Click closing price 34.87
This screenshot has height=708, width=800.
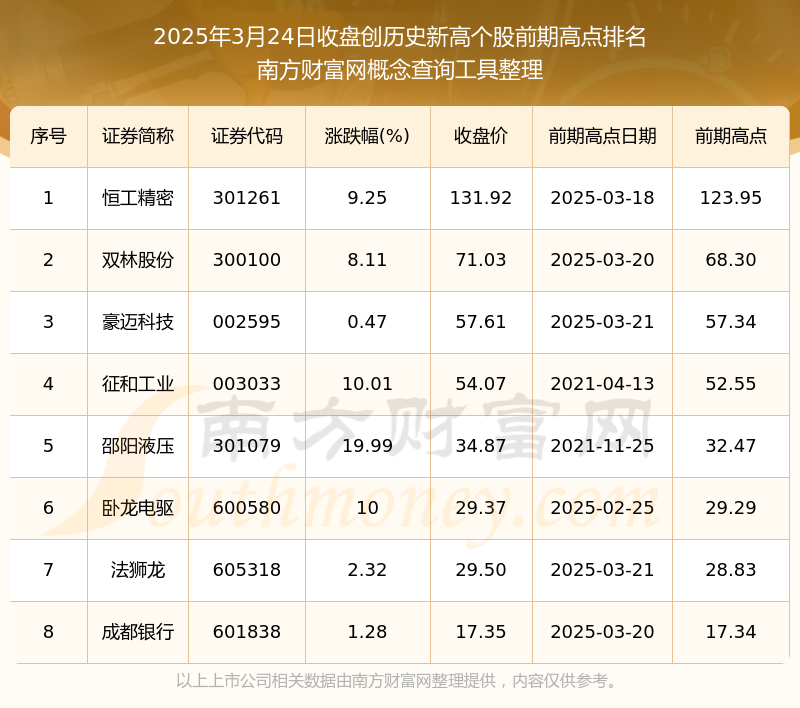[x=481, y=446]
